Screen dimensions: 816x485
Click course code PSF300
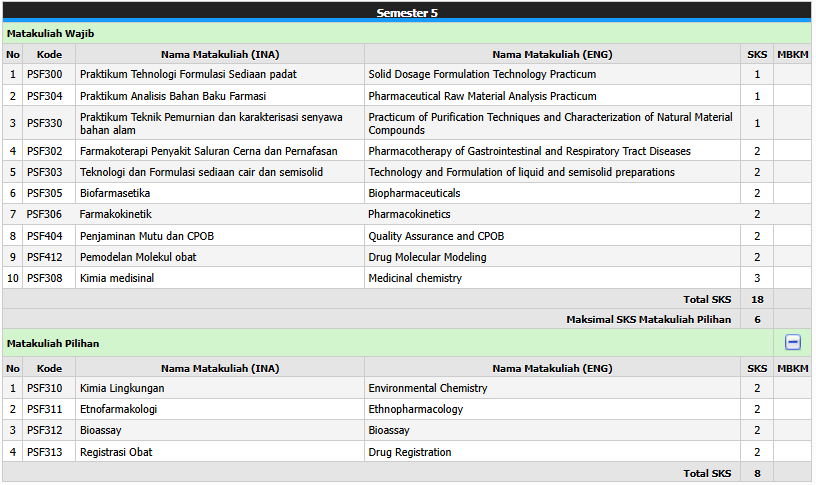point(44,74)
